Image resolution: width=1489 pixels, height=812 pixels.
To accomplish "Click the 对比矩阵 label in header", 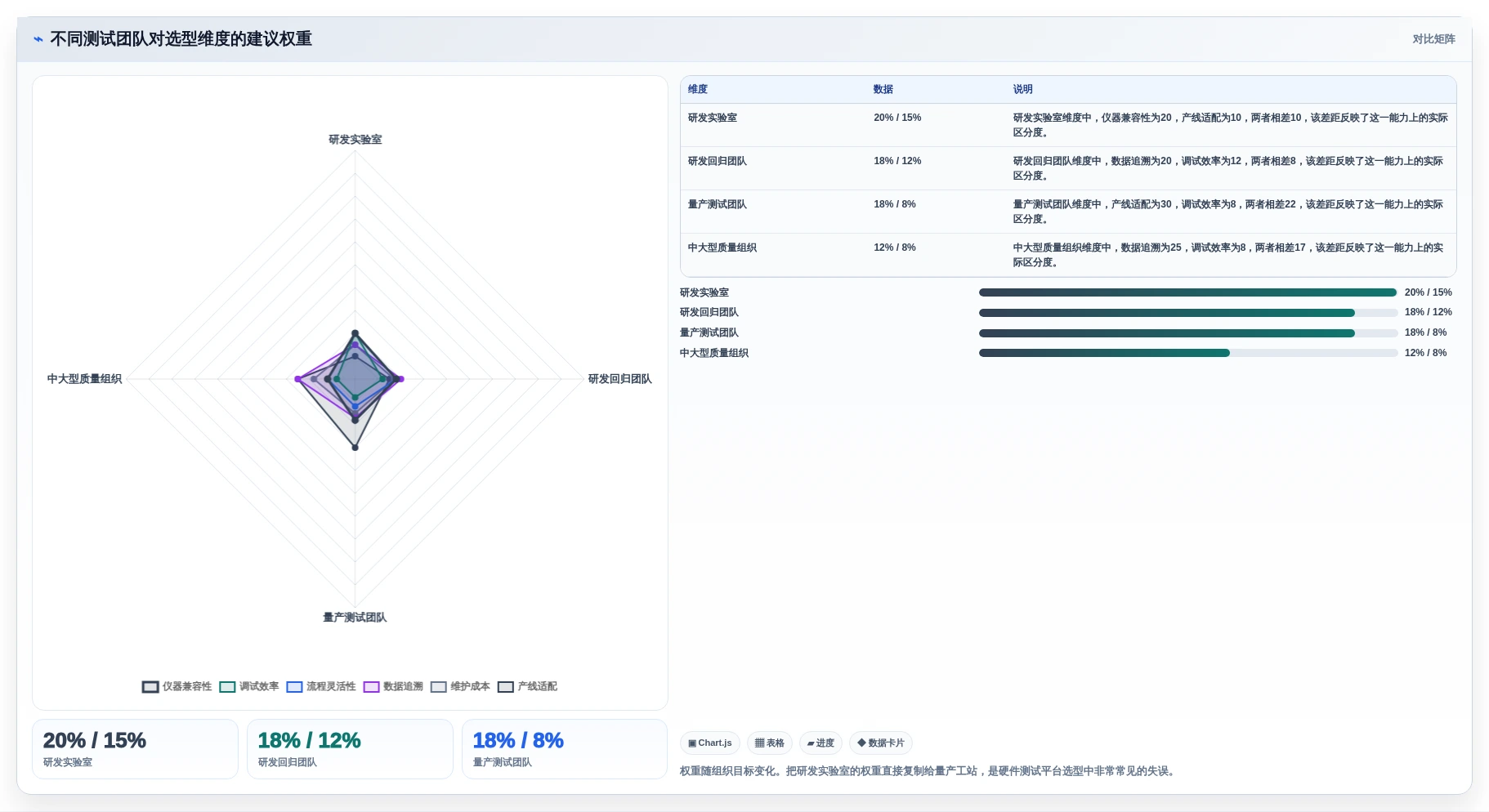I will point(1433,39).
